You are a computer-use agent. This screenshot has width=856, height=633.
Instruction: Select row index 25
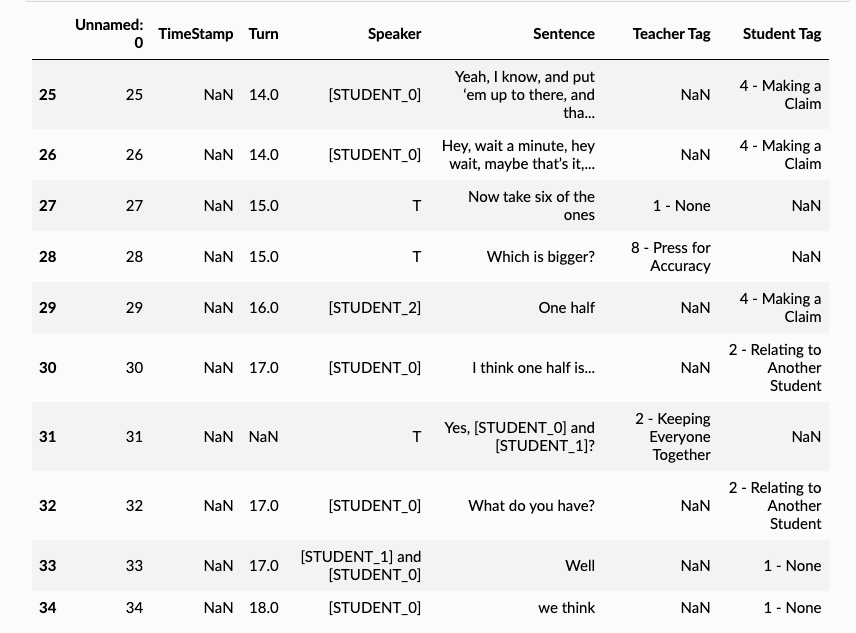48,95
